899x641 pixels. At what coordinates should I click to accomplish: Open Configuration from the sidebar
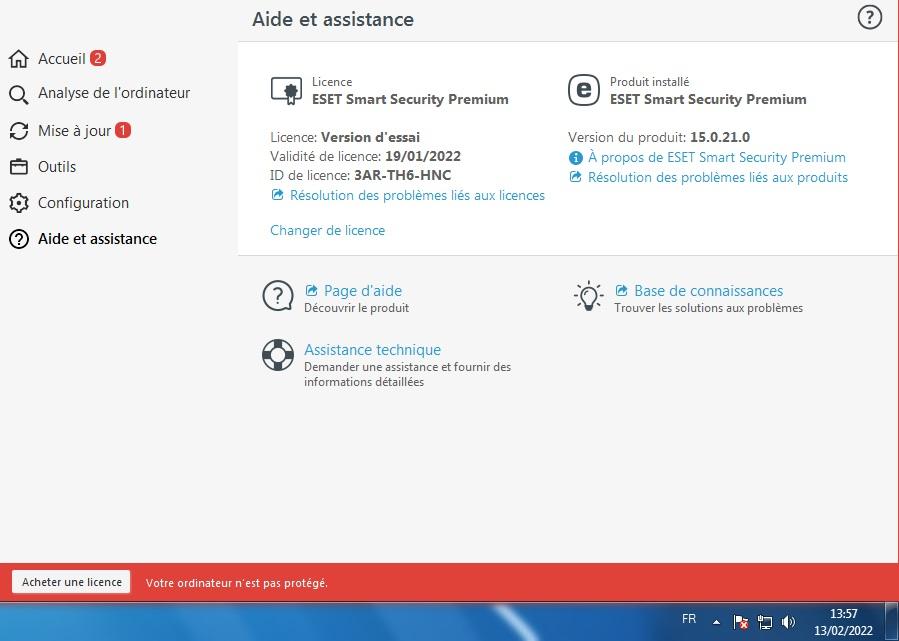pyautogui.click(x=83, y=203)
